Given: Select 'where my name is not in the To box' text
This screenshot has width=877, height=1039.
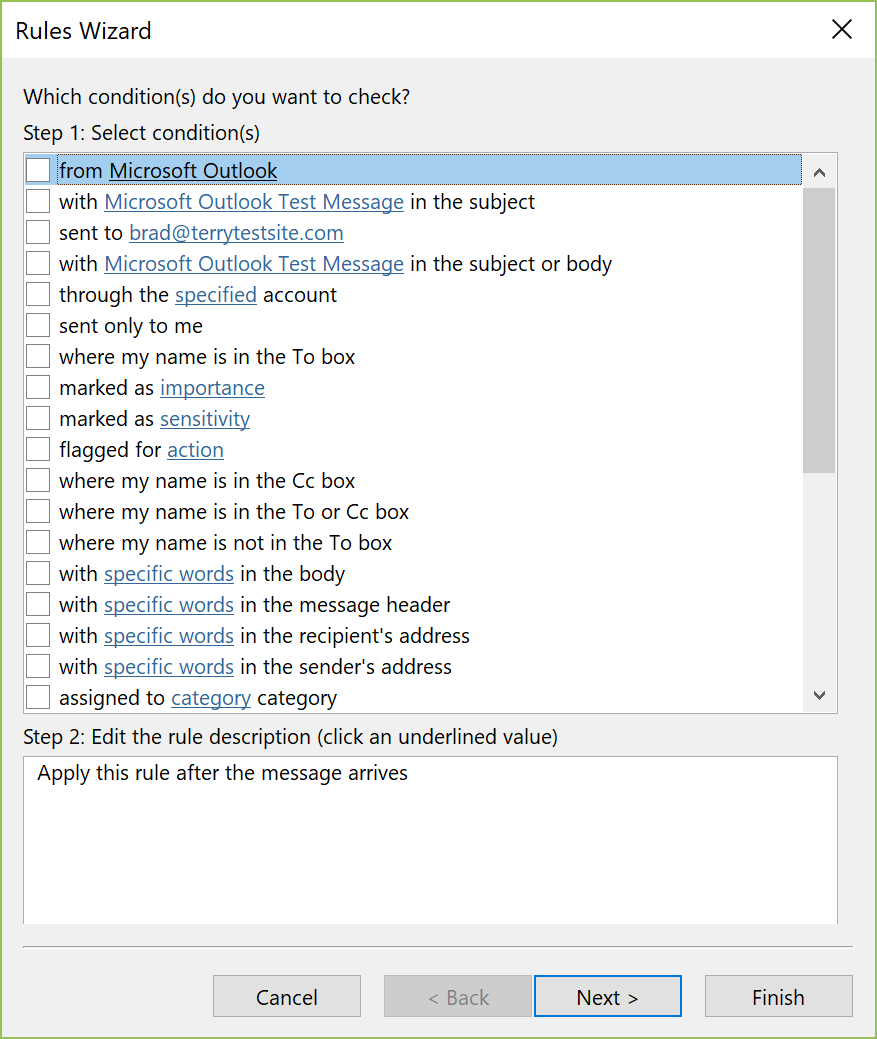Looking at the screenshot, I should 225,543.
